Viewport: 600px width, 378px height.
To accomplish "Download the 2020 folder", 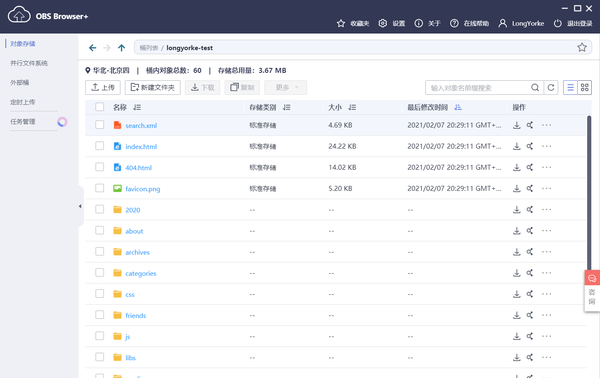I will (517, 210).
